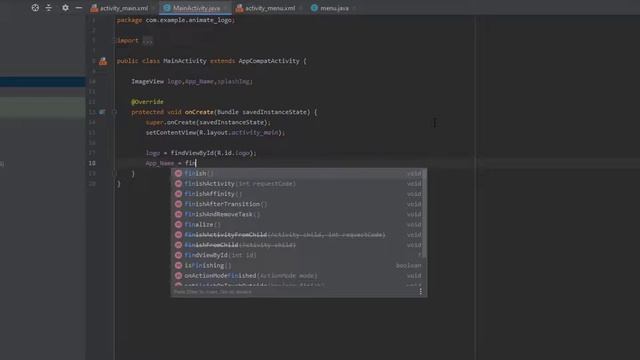Click AppCompatActivity in class declaration
640x360 pixels.
(269, 61)
